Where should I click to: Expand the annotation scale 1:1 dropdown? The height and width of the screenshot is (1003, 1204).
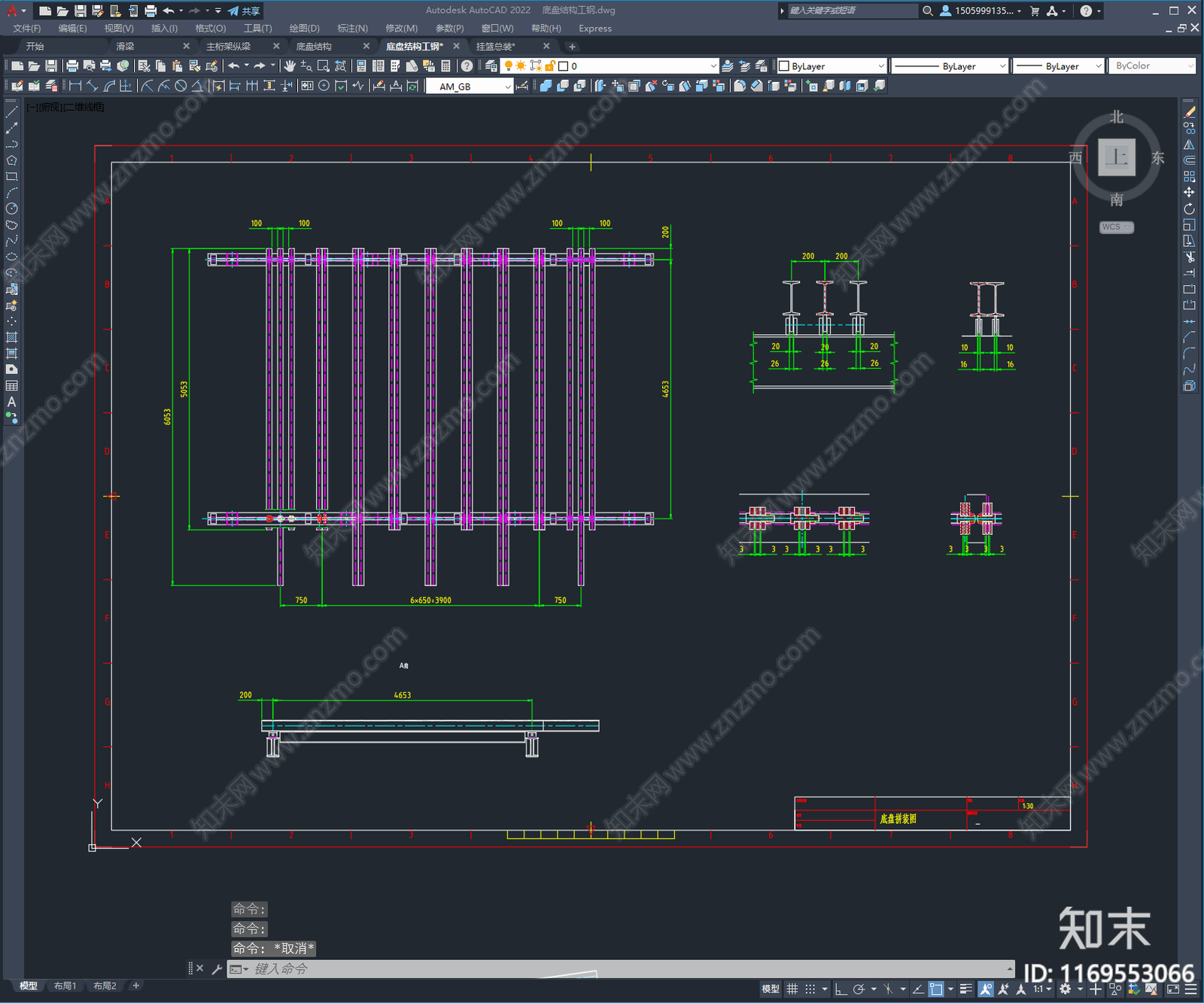[1042, 989]
